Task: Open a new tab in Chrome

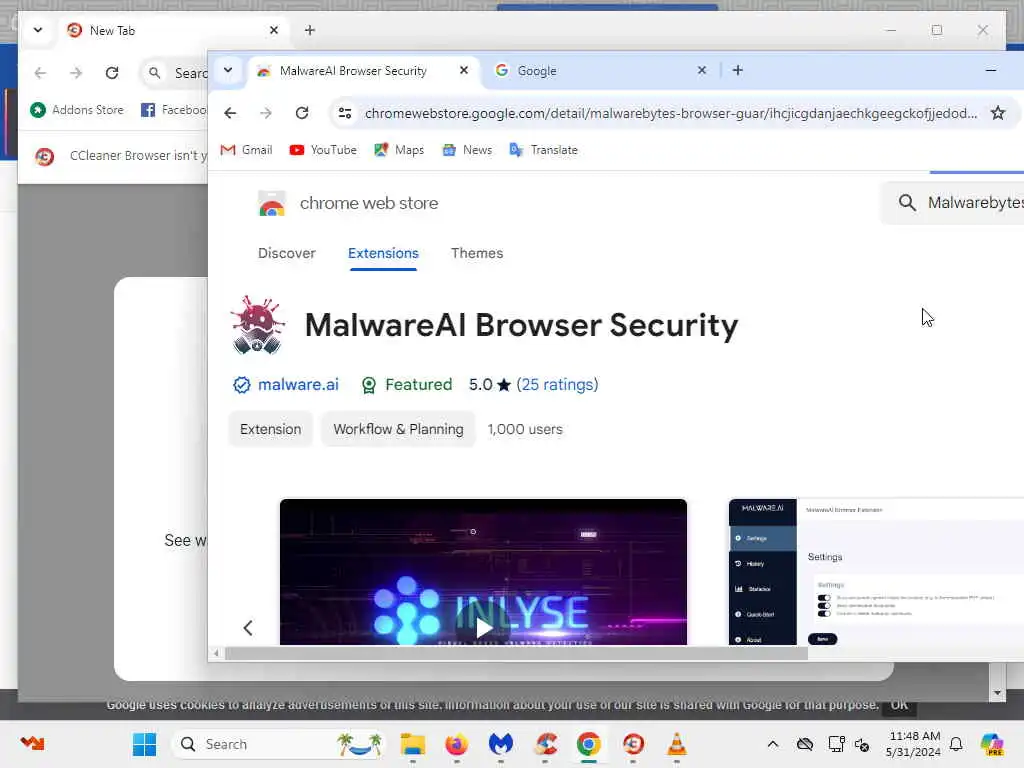Action: pyautogui.click(x=737, y=70)
